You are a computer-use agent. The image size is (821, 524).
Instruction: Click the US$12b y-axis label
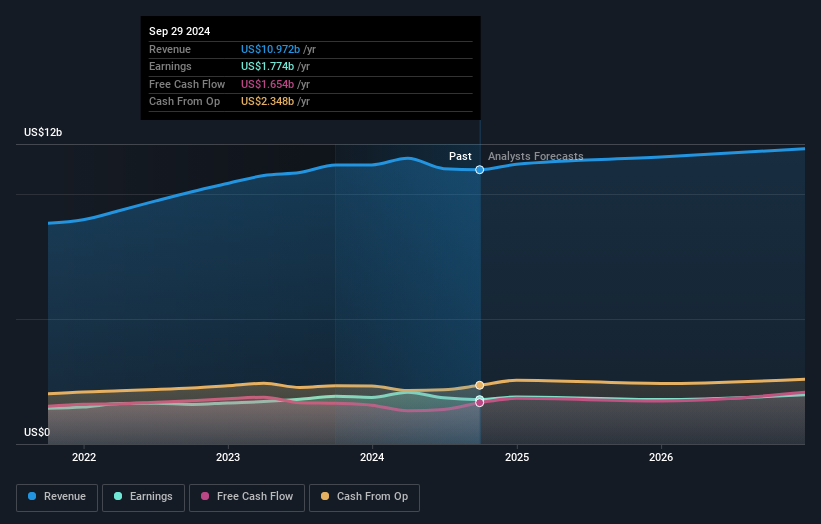[x=43, y=132]
